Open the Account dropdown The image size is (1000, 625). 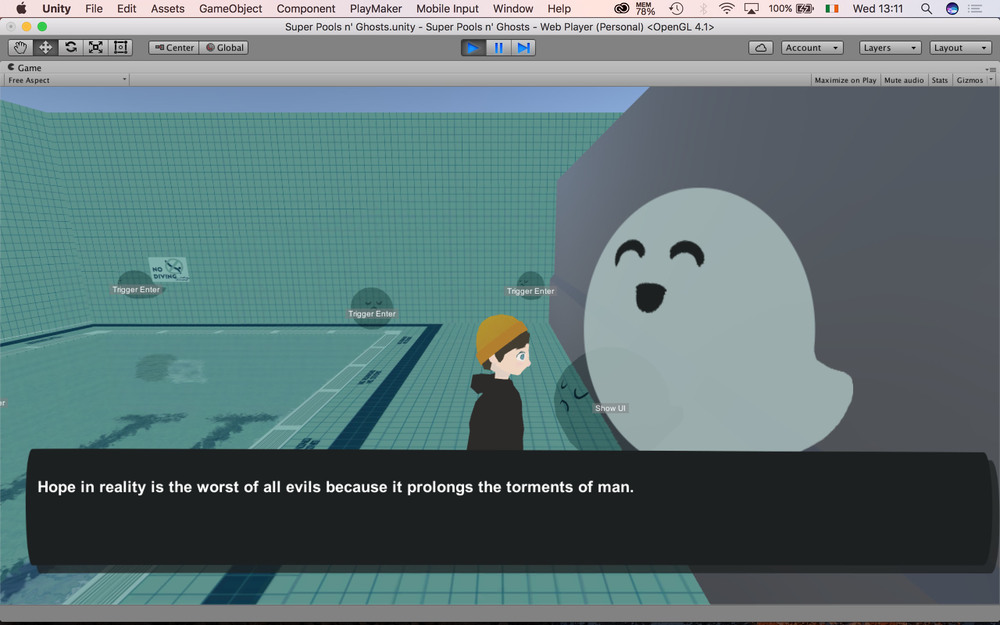coord(809,47)
